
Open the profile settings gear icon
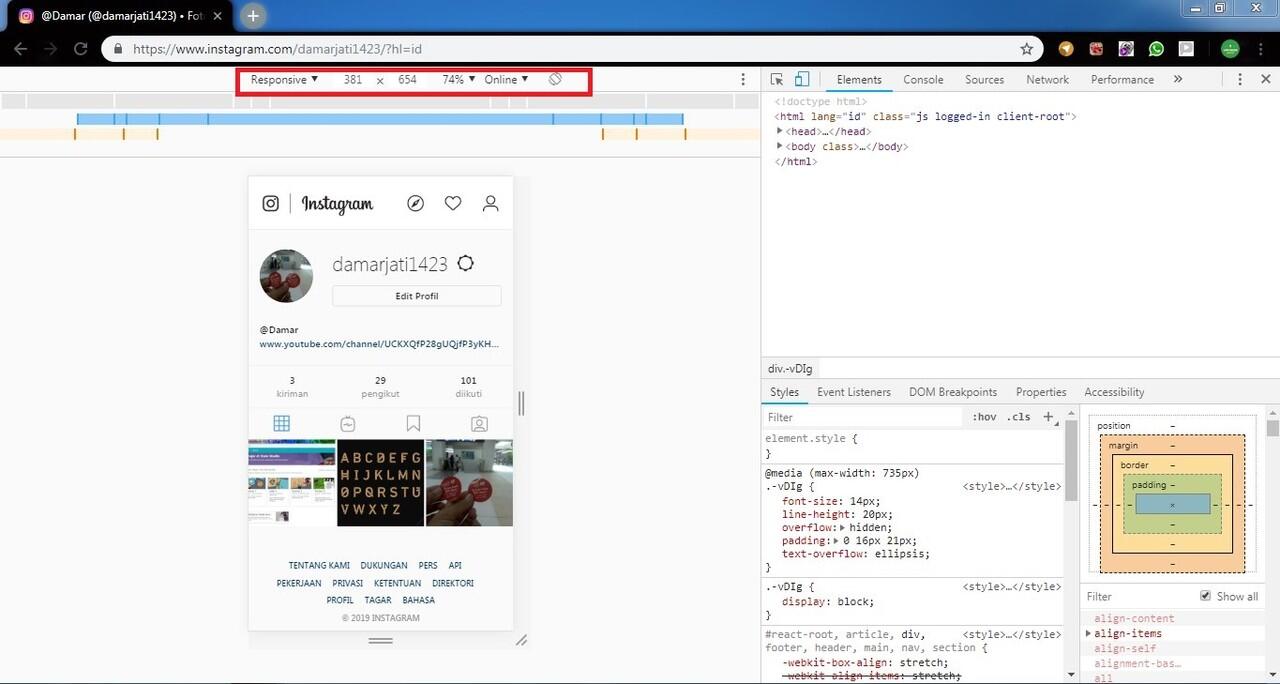465,264
